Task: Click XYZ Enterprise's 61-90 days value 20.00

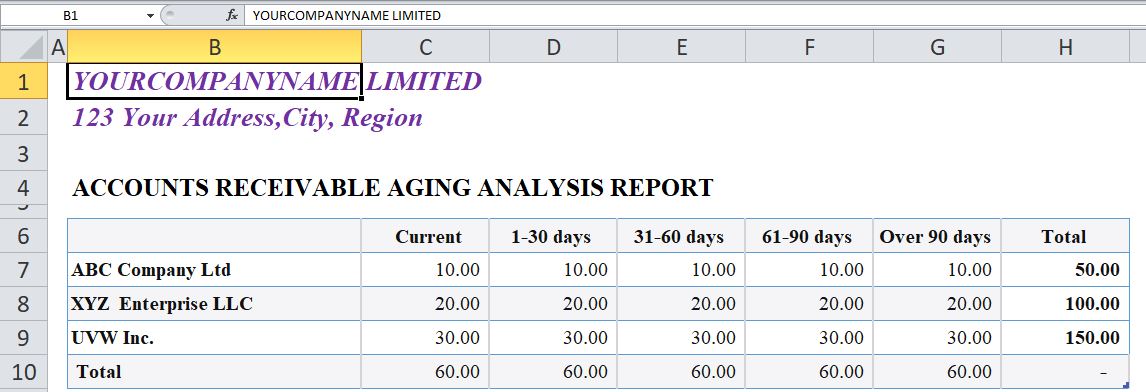Action: pos(809,304)
